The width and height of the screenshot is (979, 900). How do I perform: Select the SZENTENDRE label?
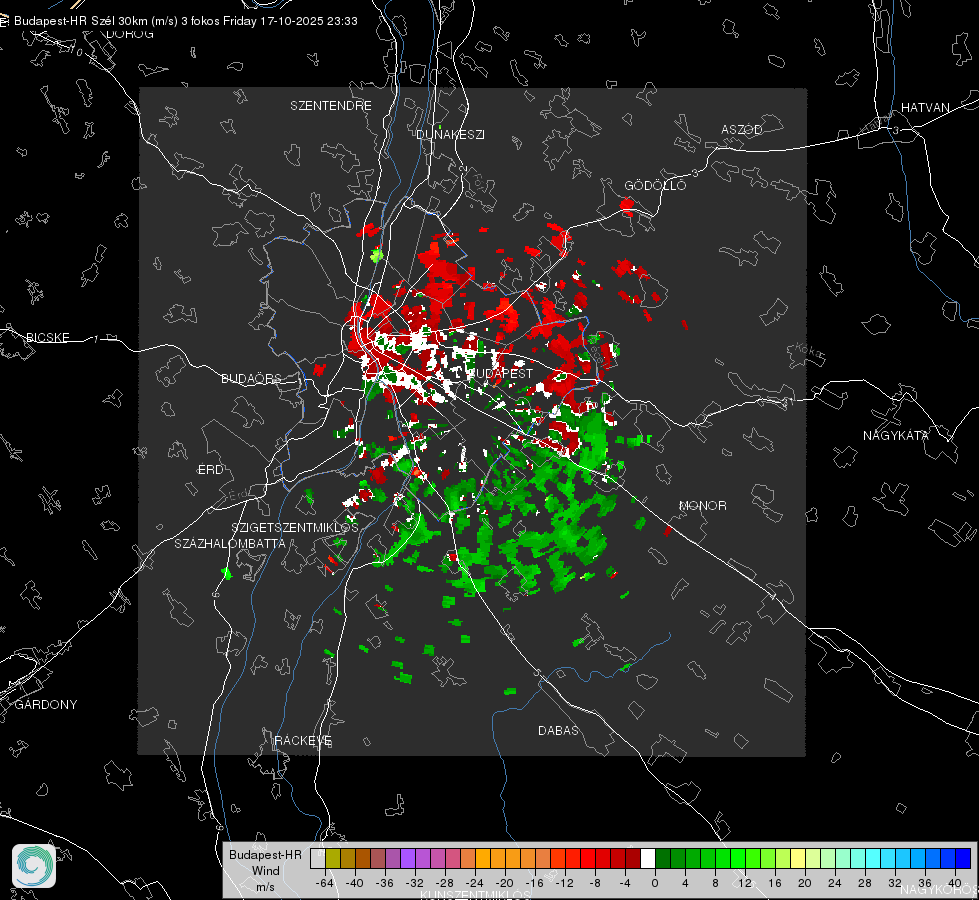tap(331, 106)
